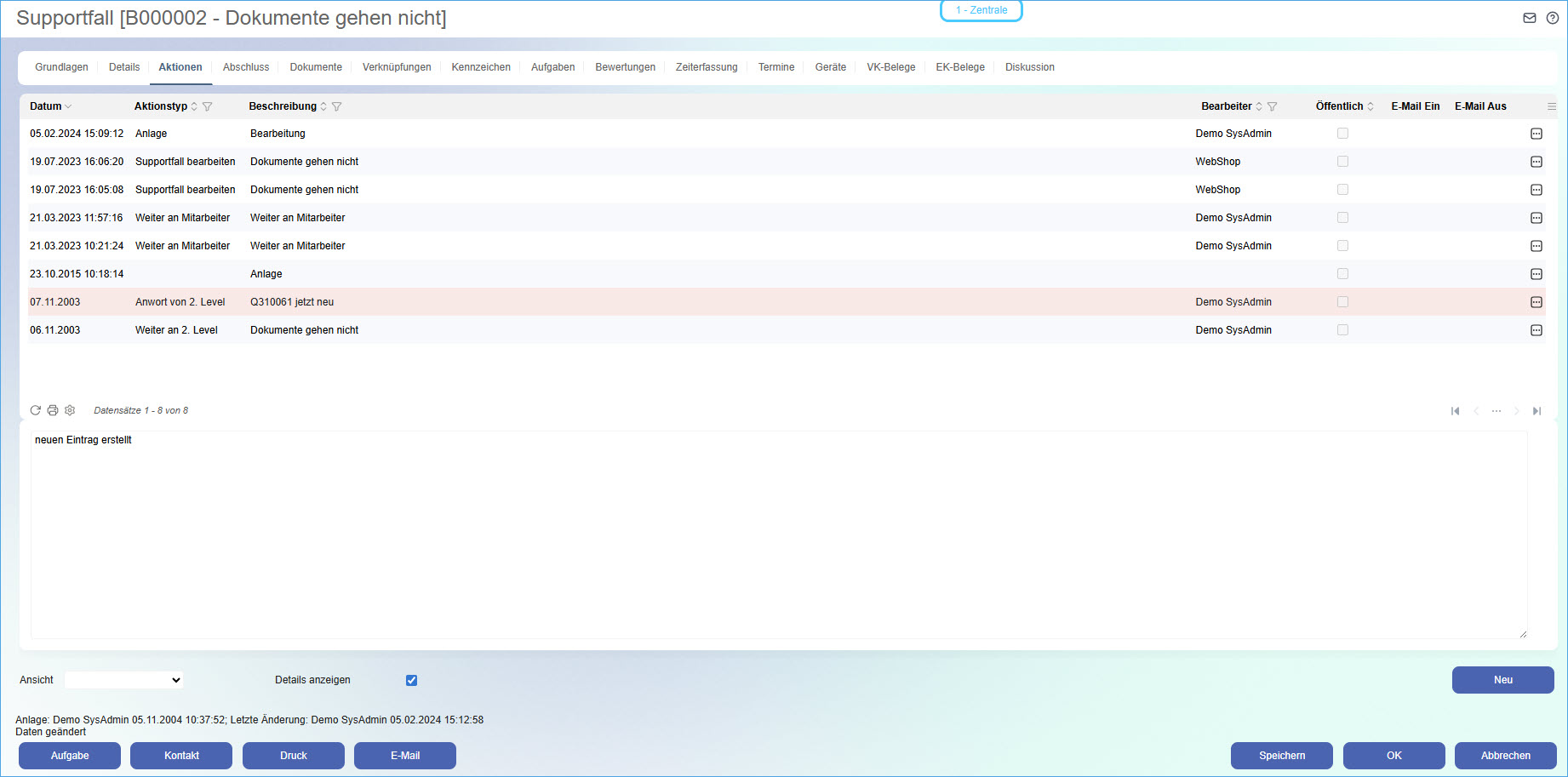The height and width of the screenshot is (777, 1568).
Task: Click the Druck button
Action: tap(294, 756)
